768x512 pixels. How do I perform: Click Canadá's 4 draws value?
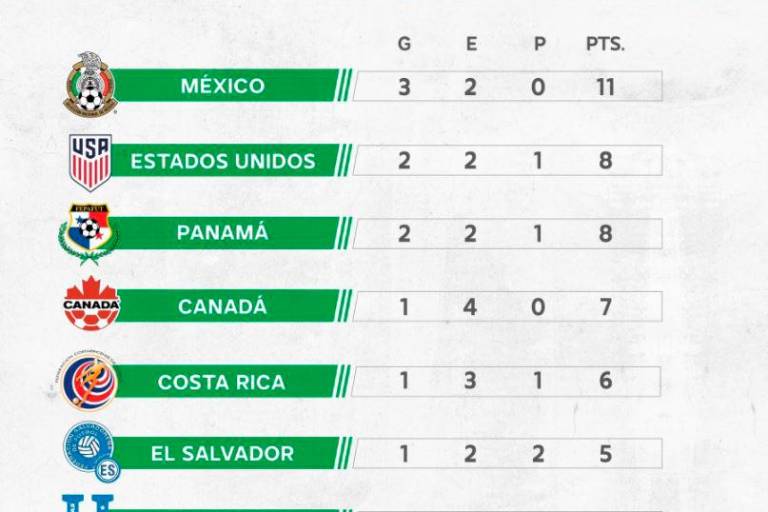(x=470, y=307)
